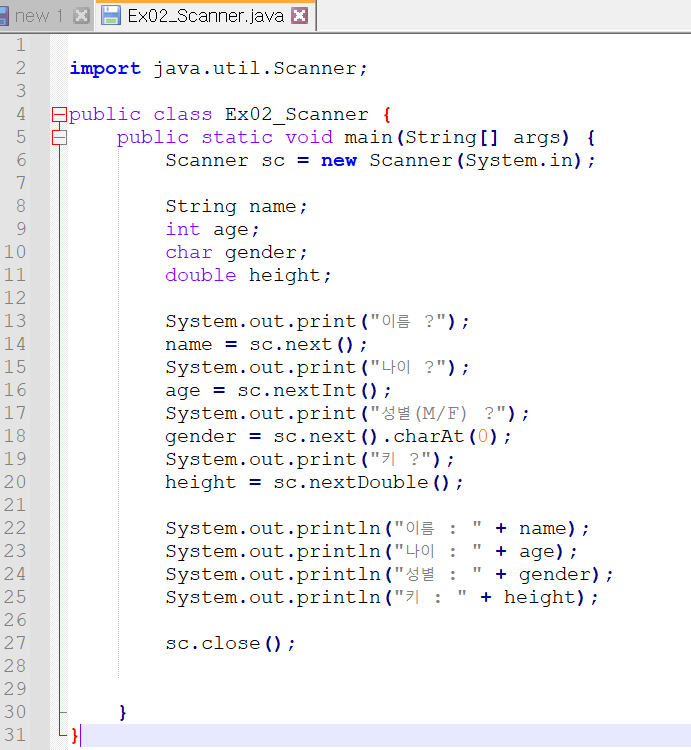Image resolution: width=691 pixels, height=750 pixels.
Task: Select the Ex02_Scanner.java tab
Action: [205, 16]
